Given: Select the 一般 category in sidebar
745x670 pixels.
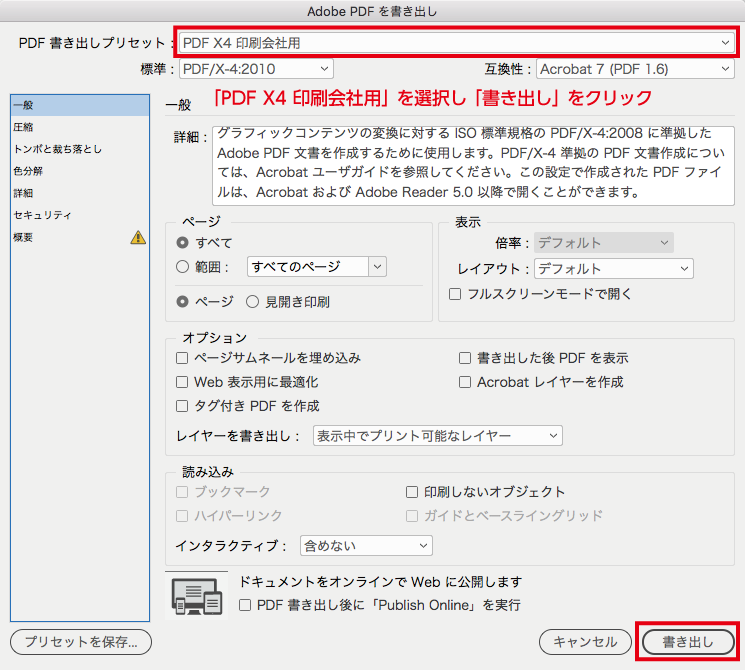Looking at the screenshot, I should 80,105.
